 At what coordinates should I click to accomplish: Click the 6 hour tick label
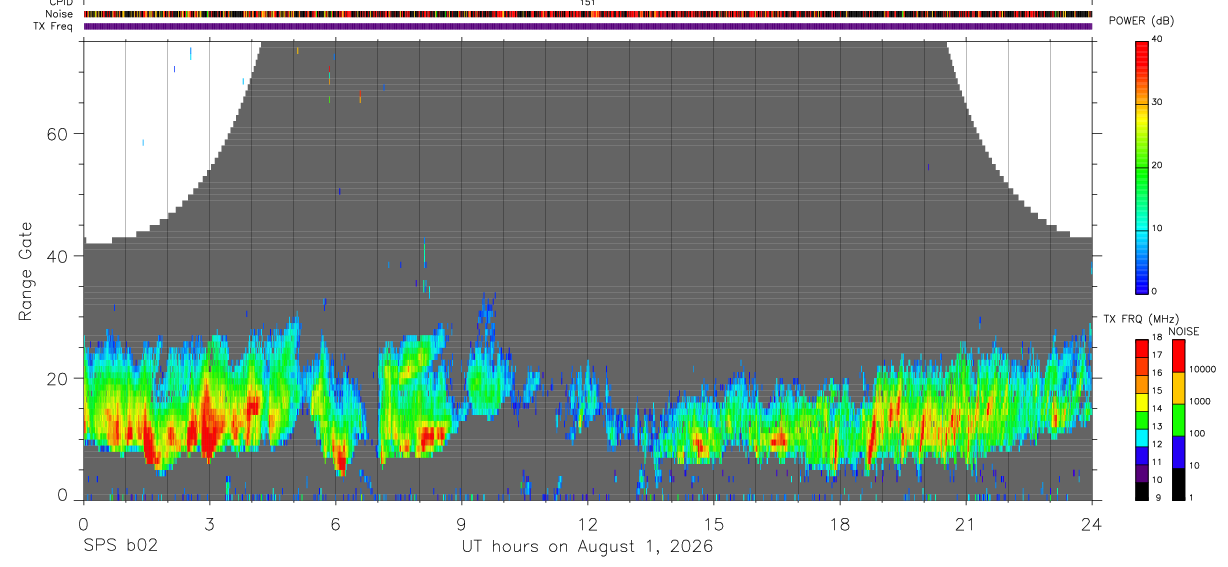(335, 524)
